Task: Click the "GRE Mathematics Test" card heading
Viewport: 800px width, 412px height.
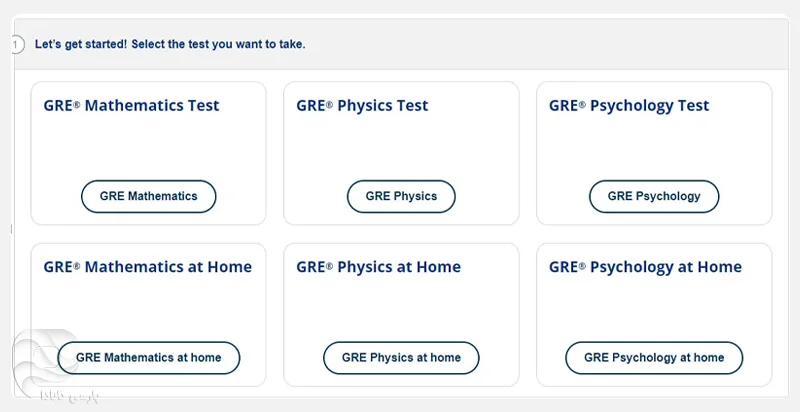Action: click(131, 106)
